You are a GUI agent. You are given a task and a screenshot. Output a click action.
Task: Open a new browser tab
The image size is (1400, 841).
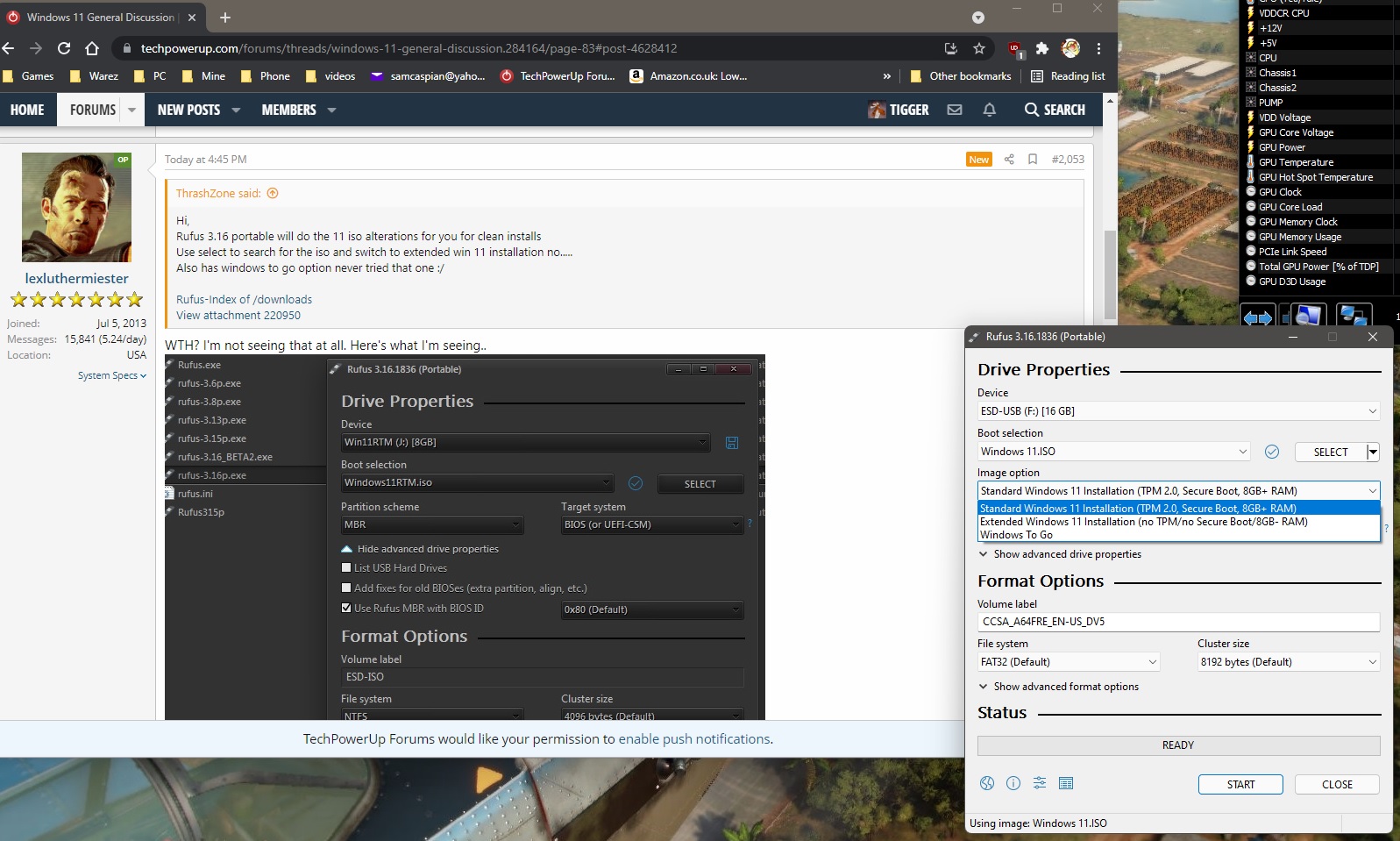(225, 17)
